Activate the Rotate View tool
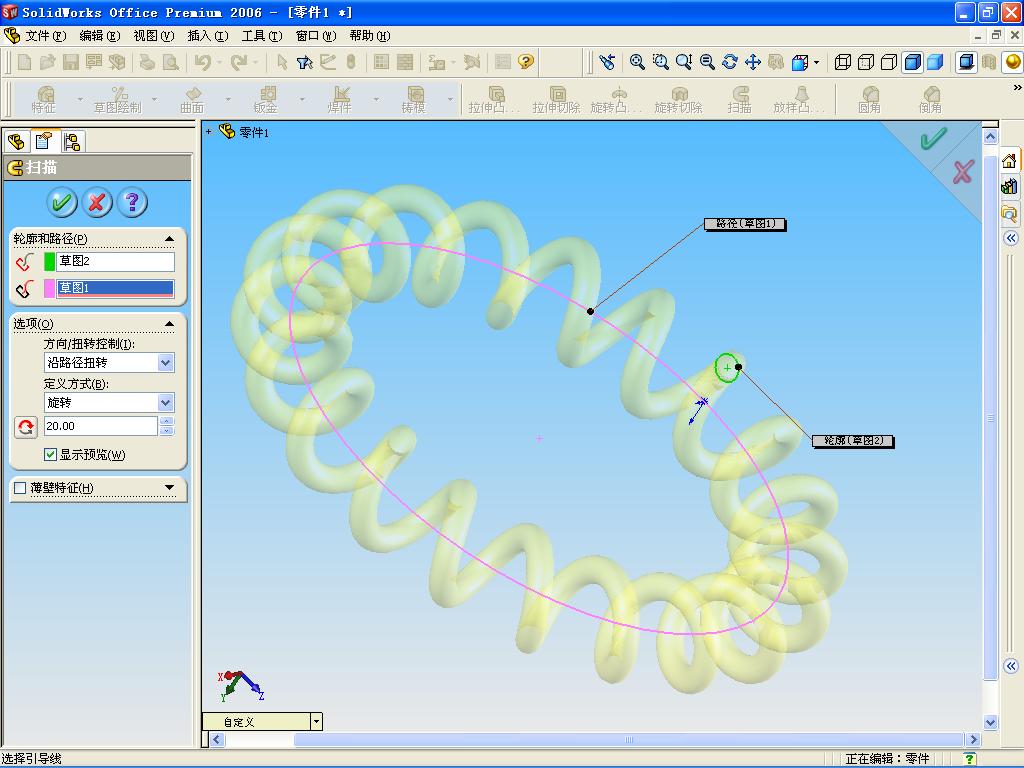This screenshot has height=768, width=1024. click(729, 62)
